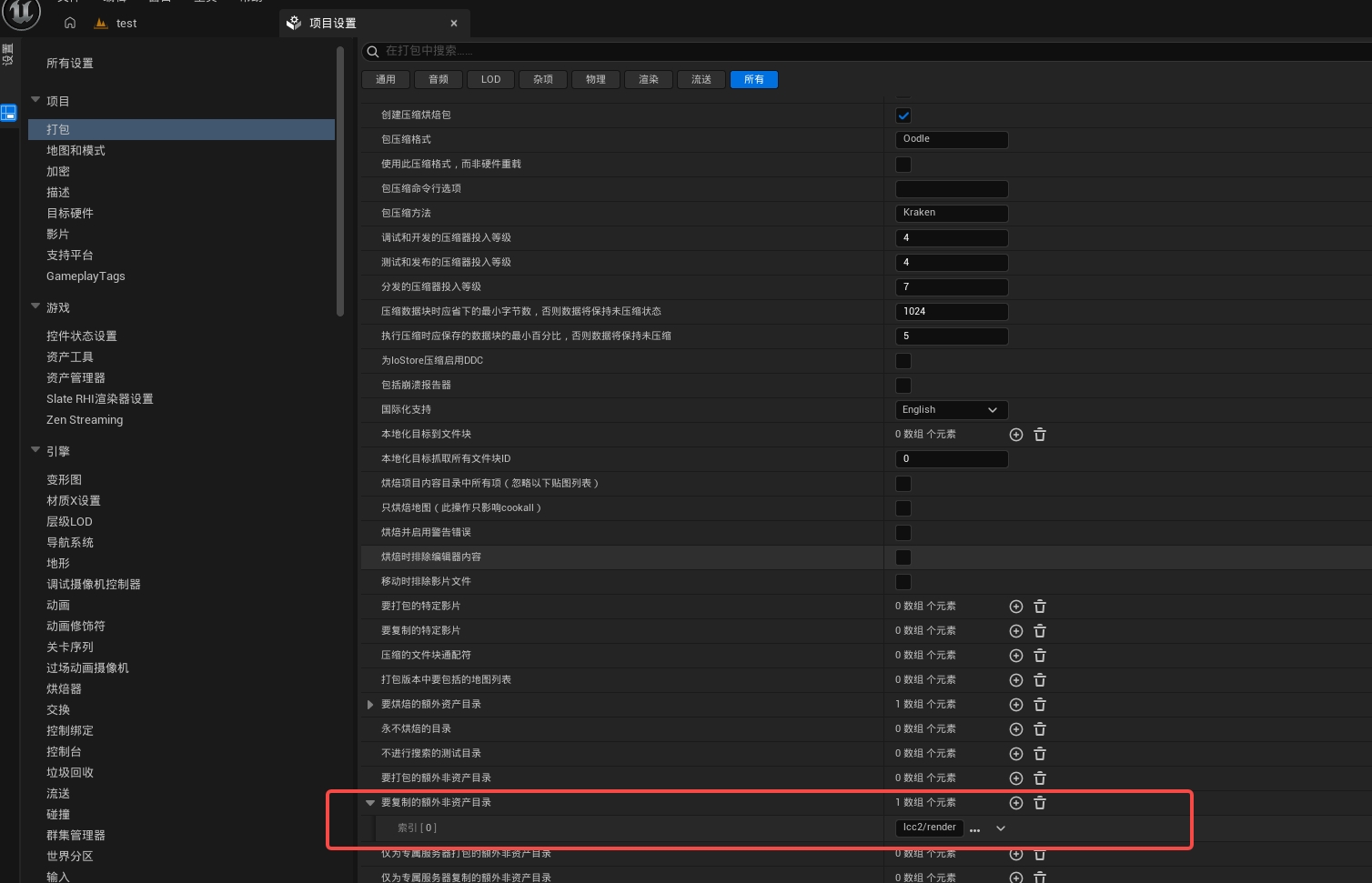This screenshot has height=883, width=1372.
Task: Open 所有设置 in sidebar
Action: (x=70, y=64)
